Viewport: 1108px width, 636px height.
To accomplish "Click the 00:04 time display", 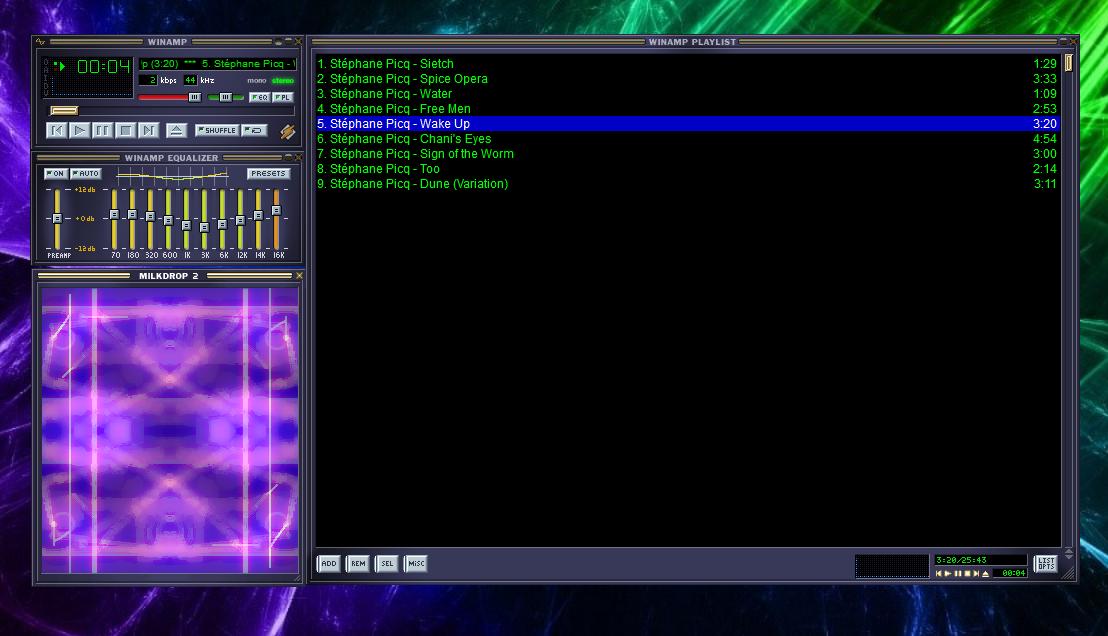I will (x=103, y=66).
